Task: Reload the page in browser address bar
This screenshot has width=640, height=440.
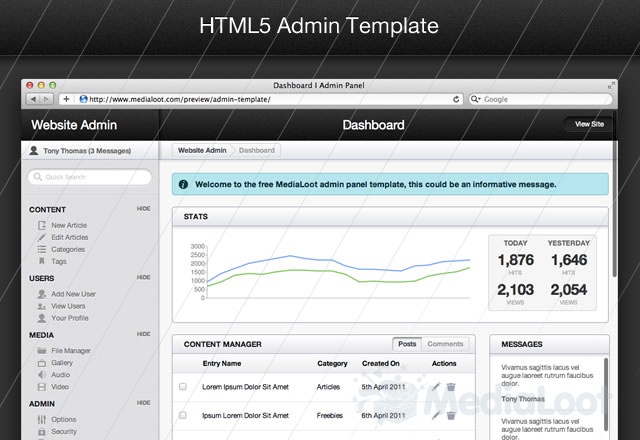Action: (x=457, y=100)
